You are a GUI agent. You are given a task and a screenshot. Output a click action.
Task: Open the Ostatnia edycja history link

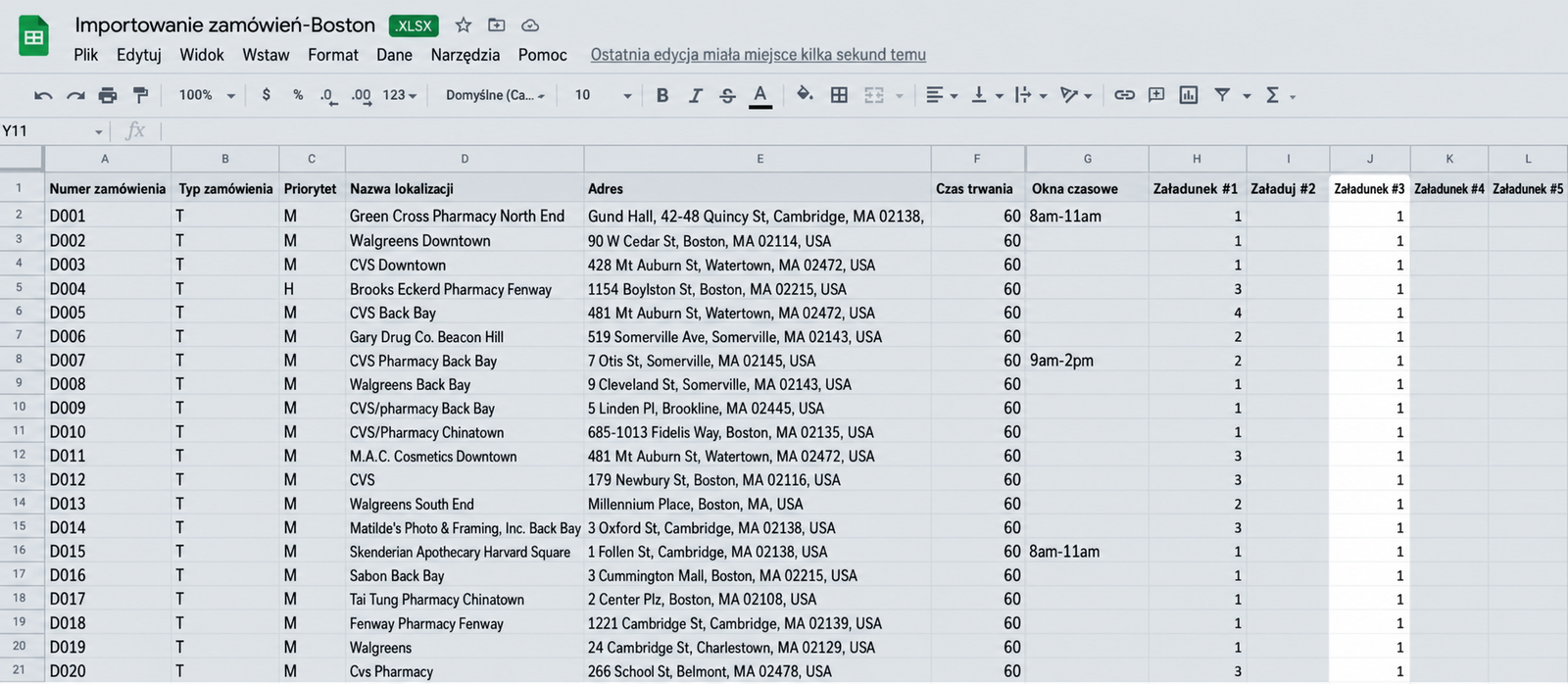759,55
